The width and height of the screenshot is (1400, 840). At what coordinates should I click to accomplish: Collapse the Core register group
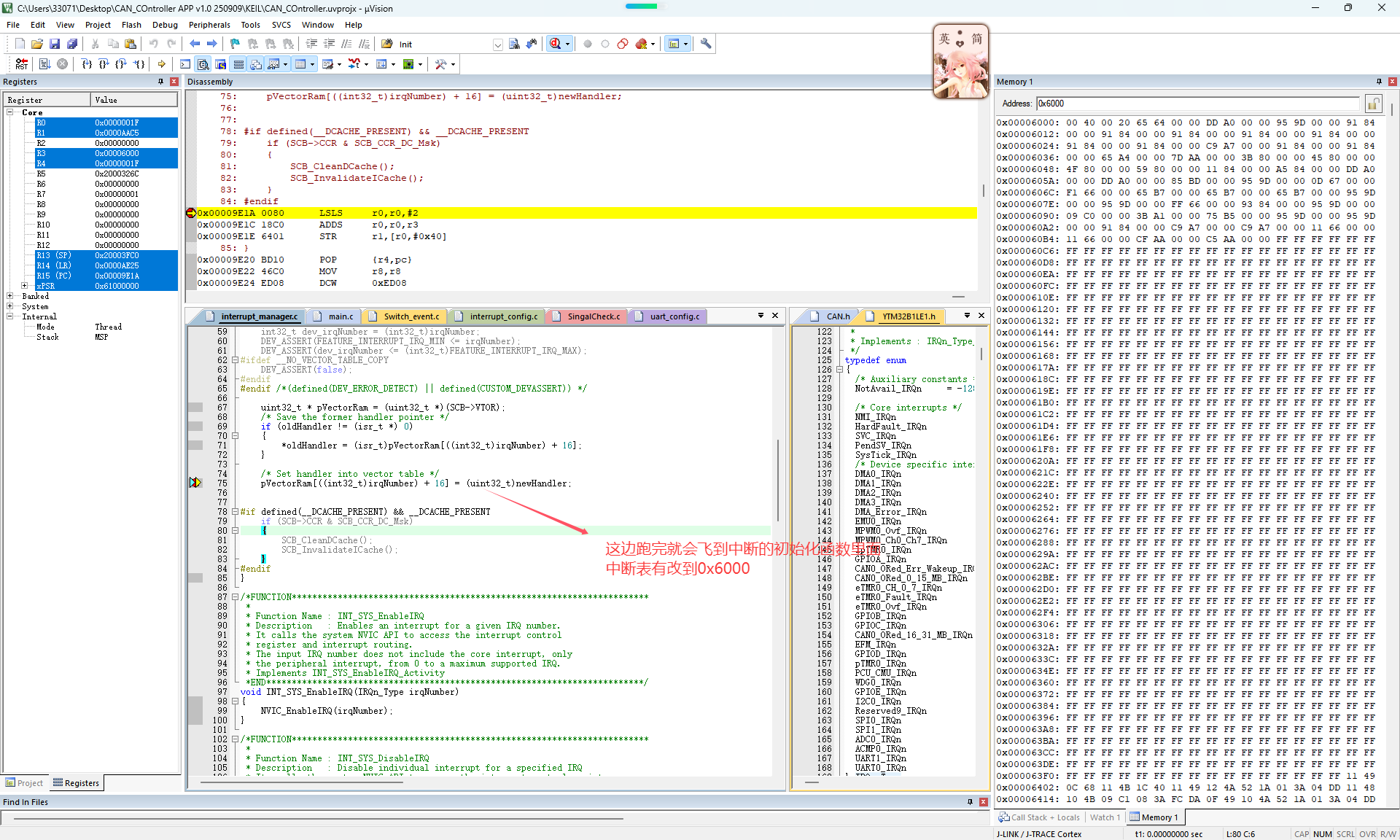point(10,112)
